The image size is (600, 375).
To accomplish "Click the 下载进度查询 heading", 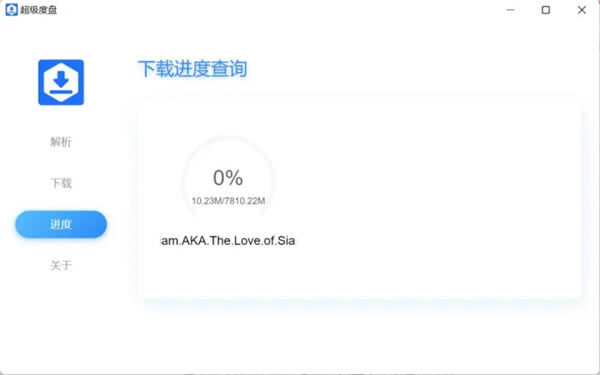I will coord(192,69).
